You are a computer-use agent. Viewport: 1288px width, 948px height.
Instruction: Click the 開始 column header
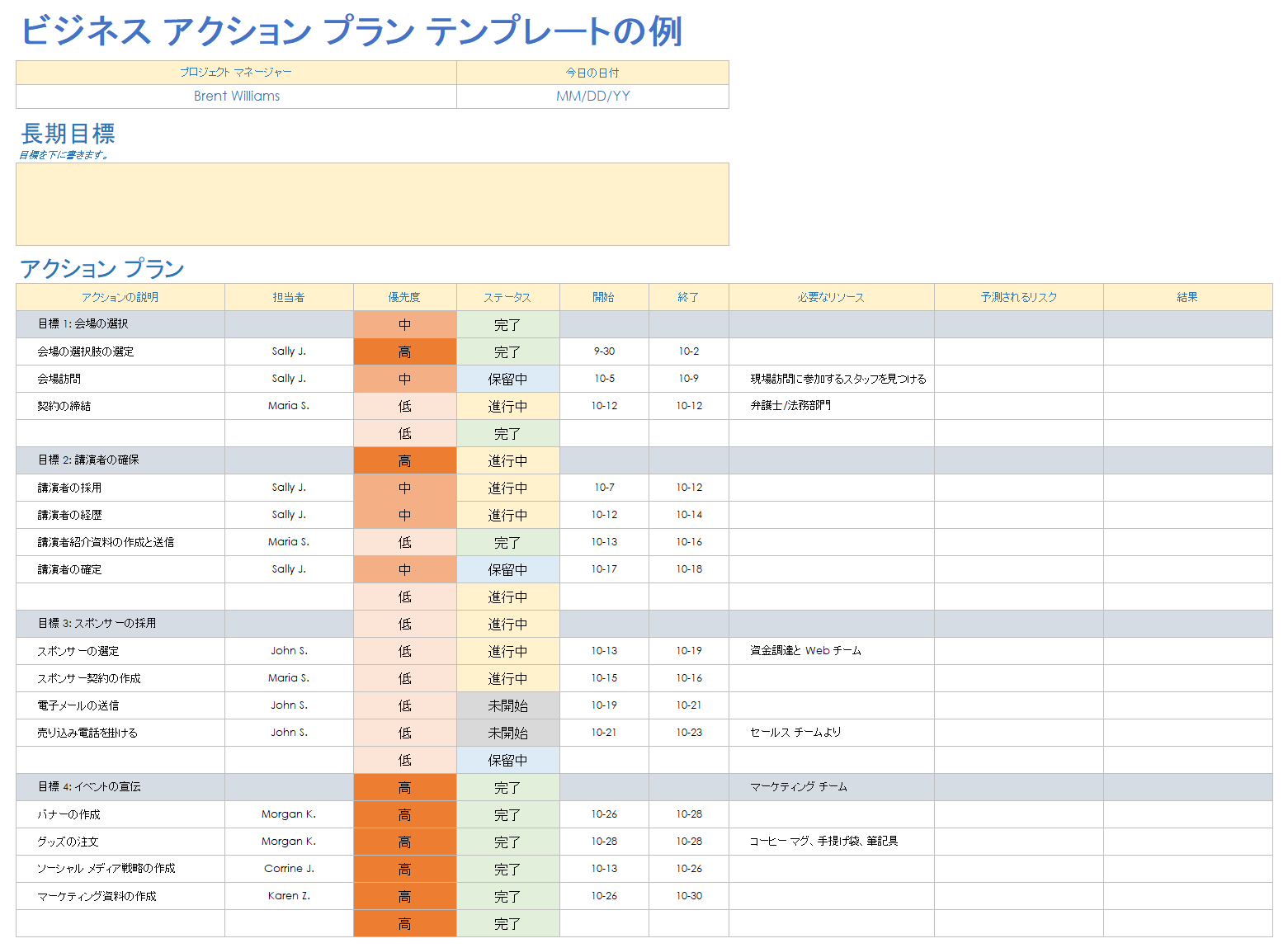point(604,297)
